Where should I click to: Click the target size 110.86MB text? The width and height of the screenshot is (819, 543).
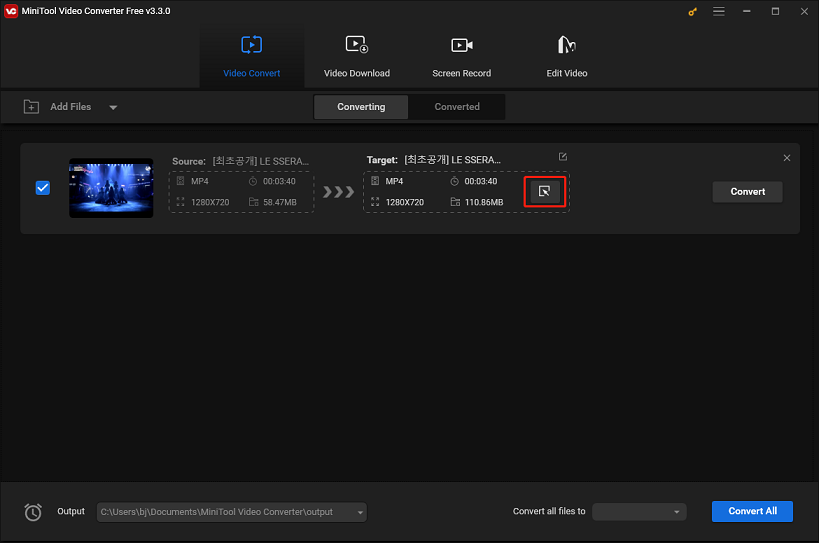484,202
